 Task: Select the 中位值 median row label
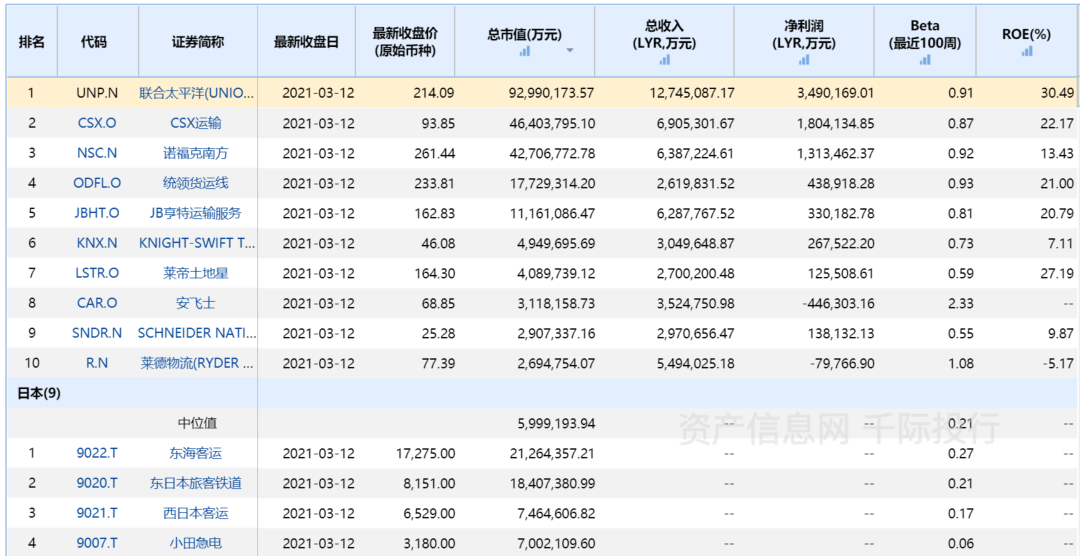coord(198,423)
